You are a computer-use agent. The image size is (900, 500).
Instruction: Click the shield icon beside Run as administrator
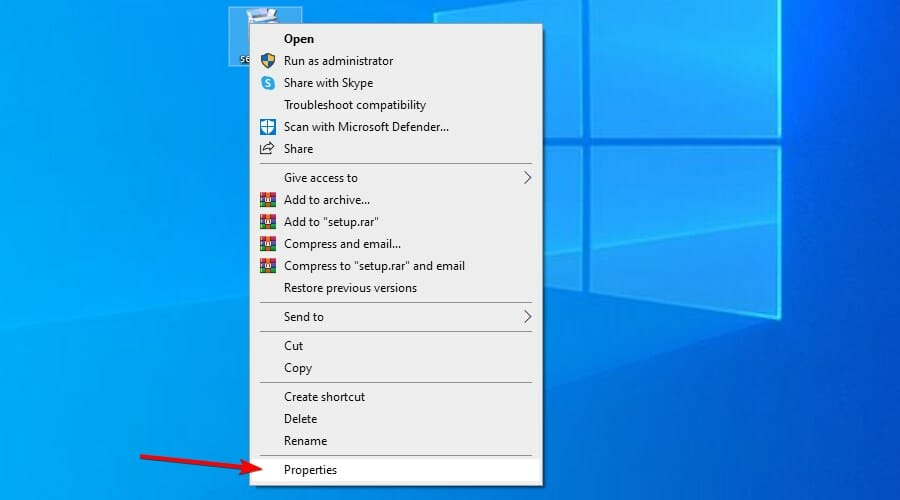coord(267,61)
